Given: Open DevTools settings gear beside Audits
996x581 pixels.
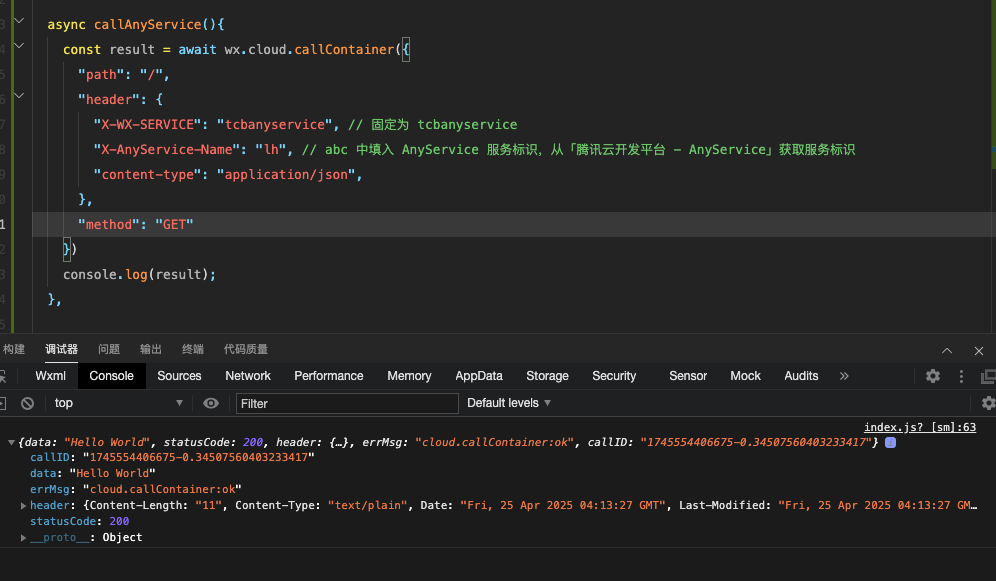Looking at the screenshot, I should [x=932, y=376].
